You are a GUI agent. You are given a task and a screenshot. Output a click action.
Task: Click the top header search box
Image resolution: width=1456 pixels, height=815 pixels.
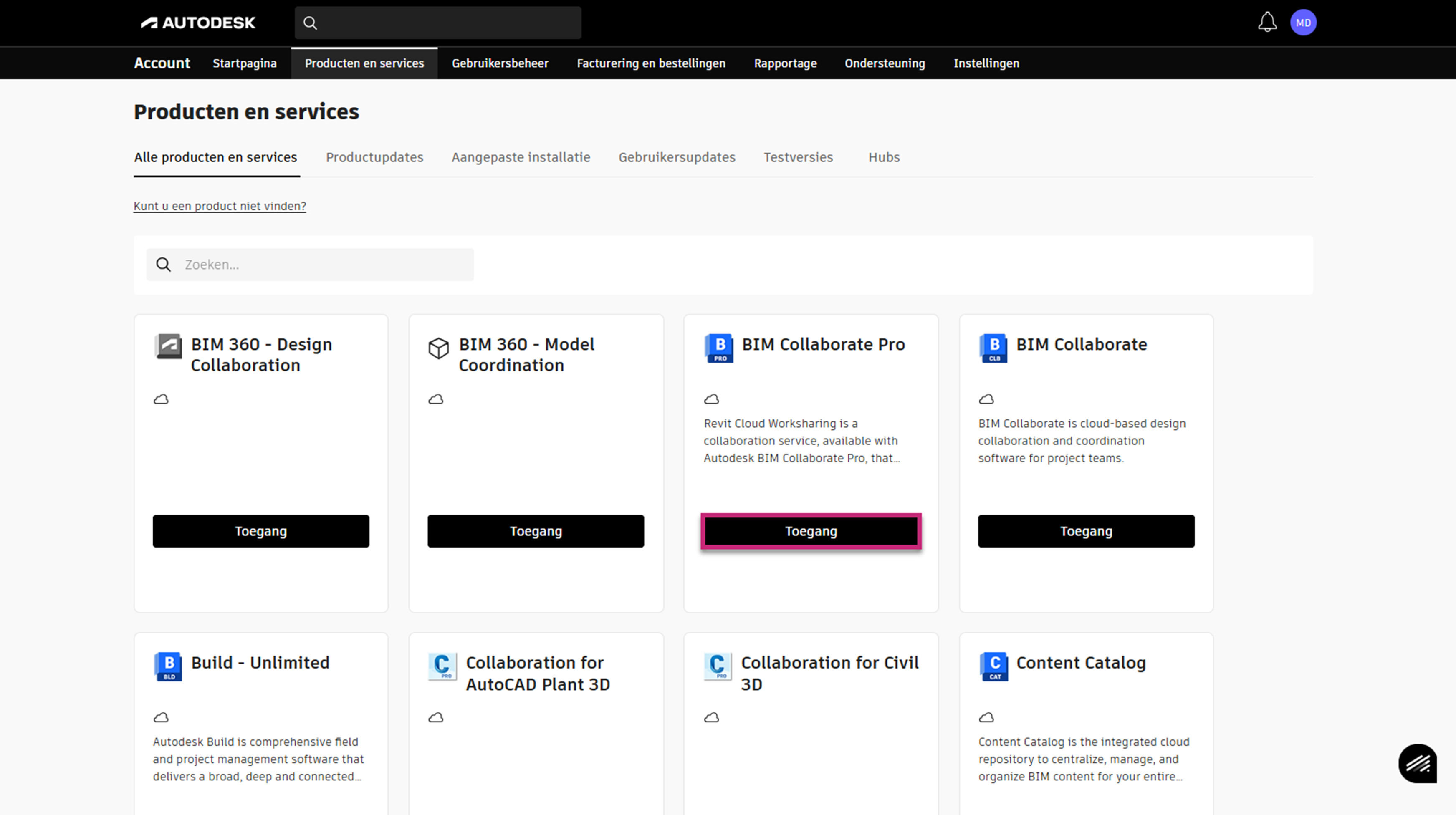coord(447,23)
